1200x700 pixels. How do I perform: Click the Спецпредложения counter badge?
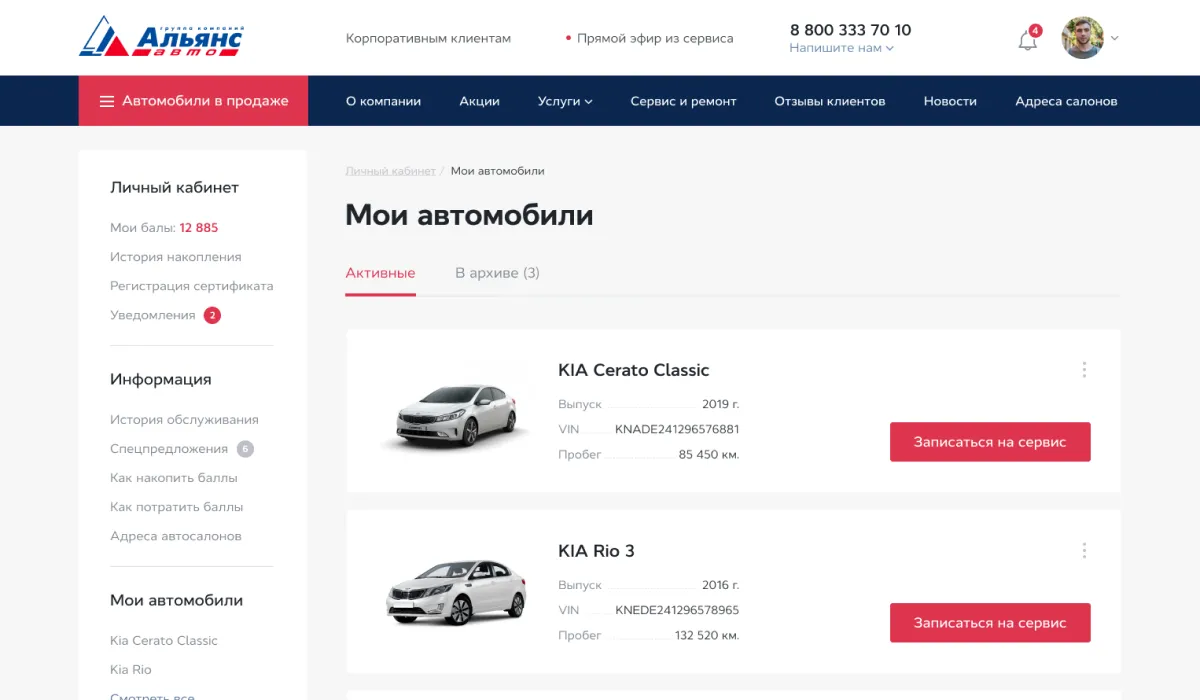245,449
